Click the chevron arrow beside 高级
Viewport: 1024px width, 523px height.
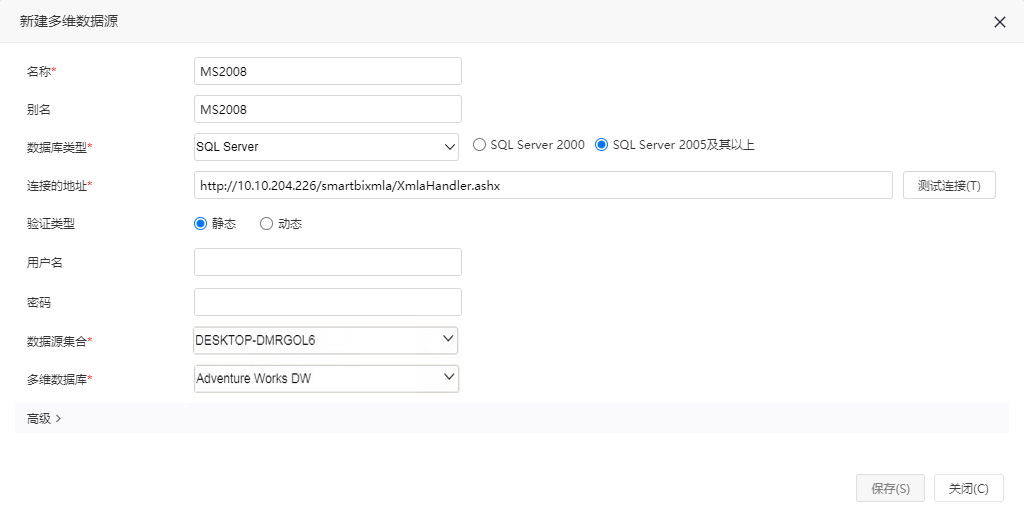pyautogui.click(x=59, y=419)
